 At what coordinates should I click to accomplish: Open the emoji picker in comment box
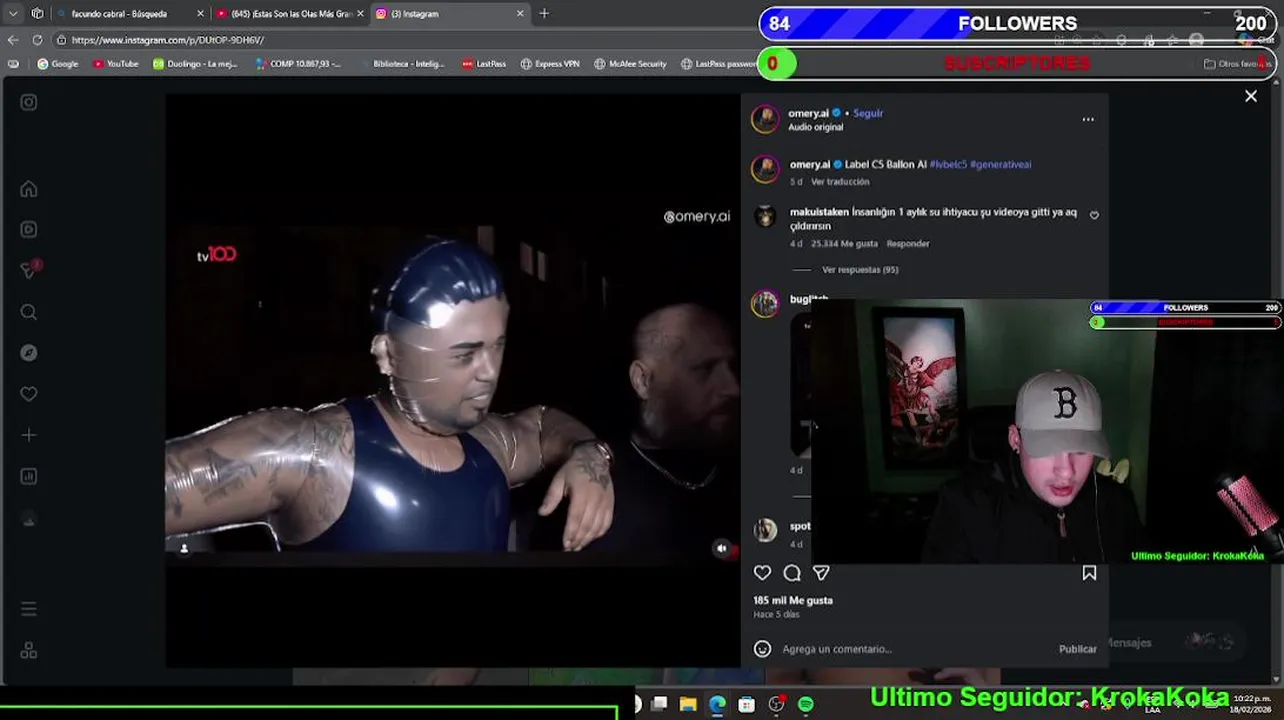(x=762, y=649)
